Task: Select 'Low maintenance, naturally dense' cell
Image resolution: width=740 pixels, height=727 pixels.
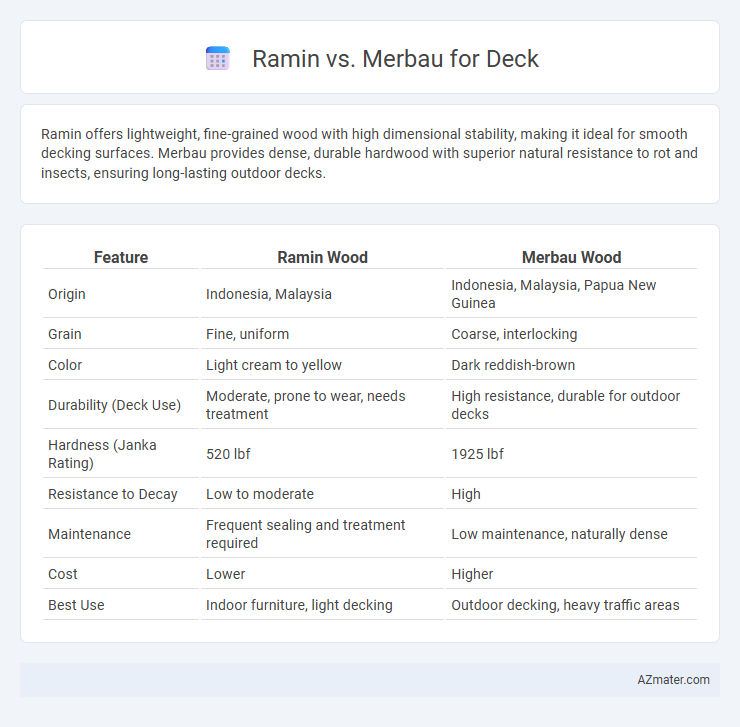Action: (x=559, y=534)
